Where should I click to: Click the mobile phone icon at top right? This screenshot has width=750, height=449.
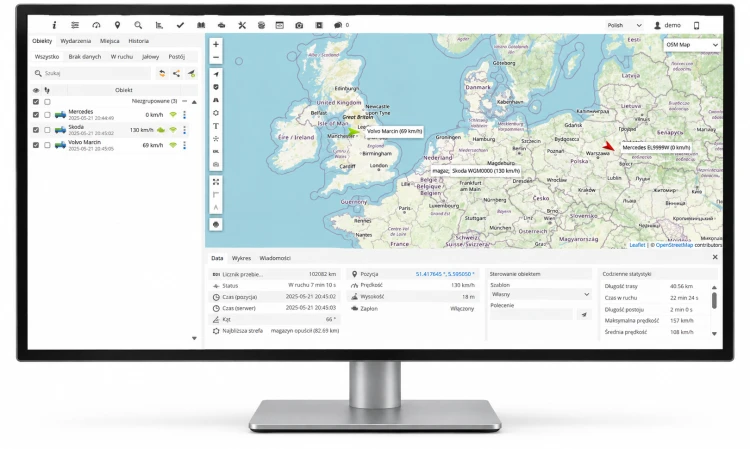point(696,25)
